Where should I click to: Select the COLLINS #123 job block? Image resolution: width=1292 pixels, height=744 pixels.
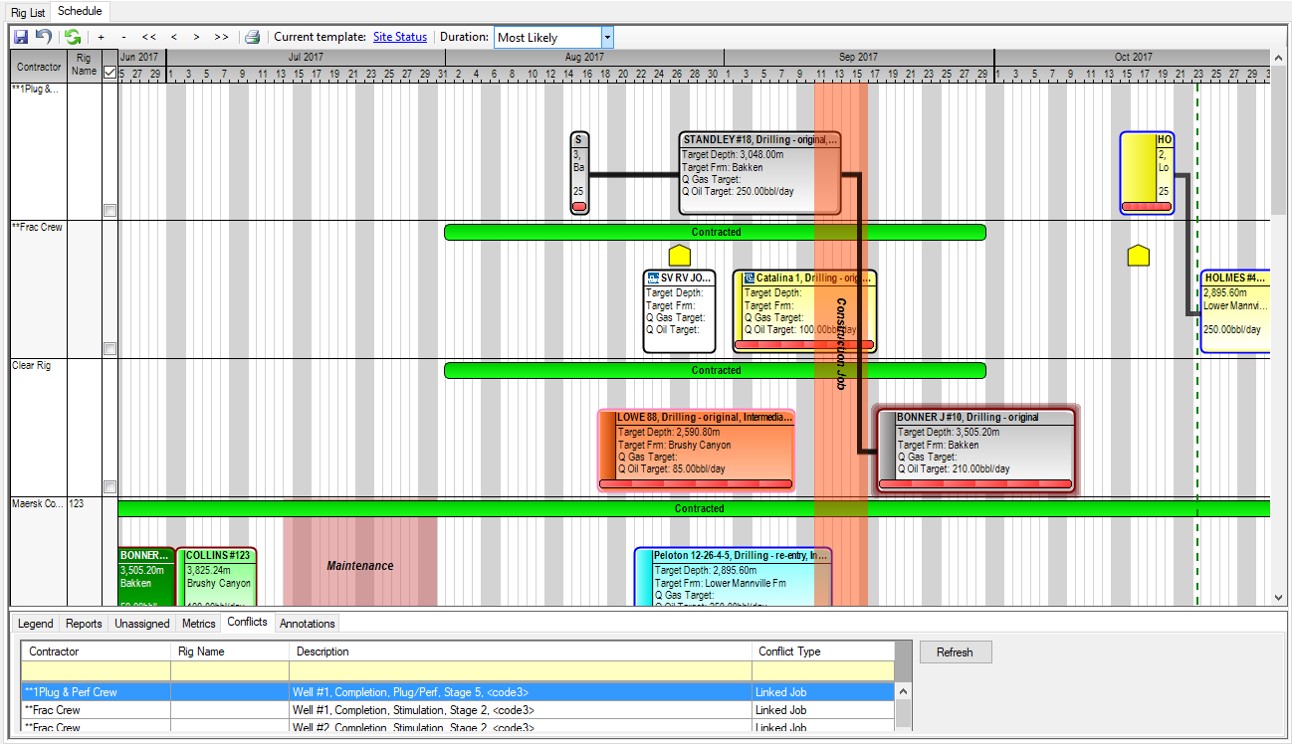click(x=217, y=577)
